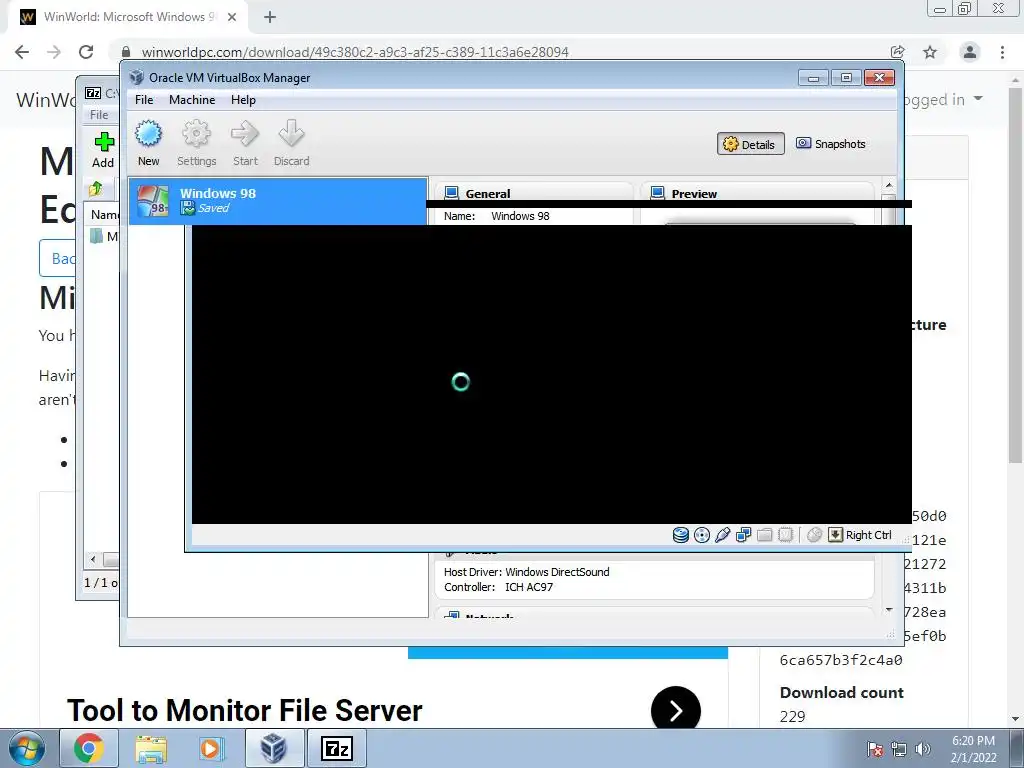Click the USB devices indicator icon
This screenshot has height=768, width=1024.
pyautogui.click(x=722, y=535)
